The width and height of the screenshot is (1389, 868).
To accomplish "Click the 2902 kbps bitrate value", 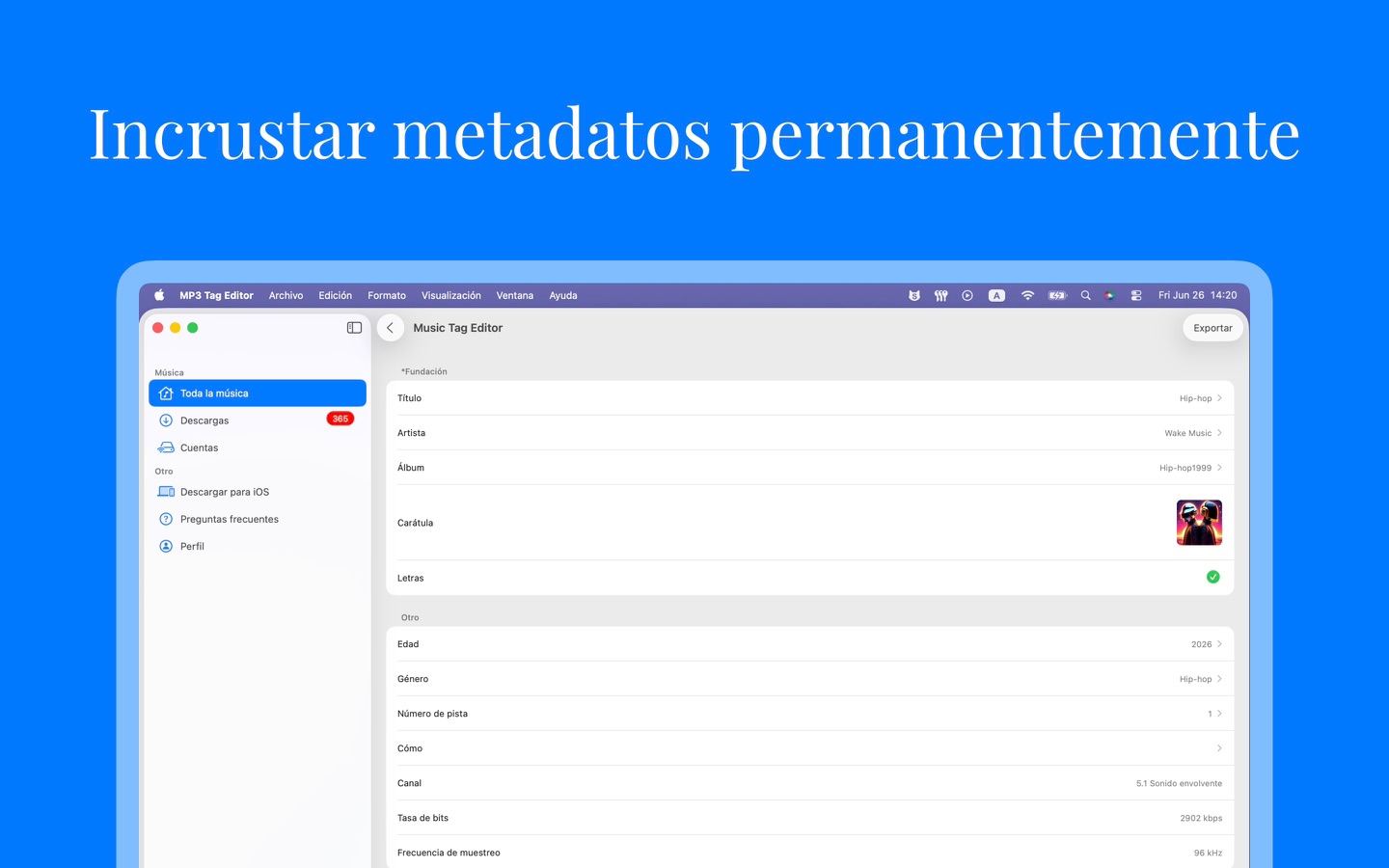I will [1201, 818].
